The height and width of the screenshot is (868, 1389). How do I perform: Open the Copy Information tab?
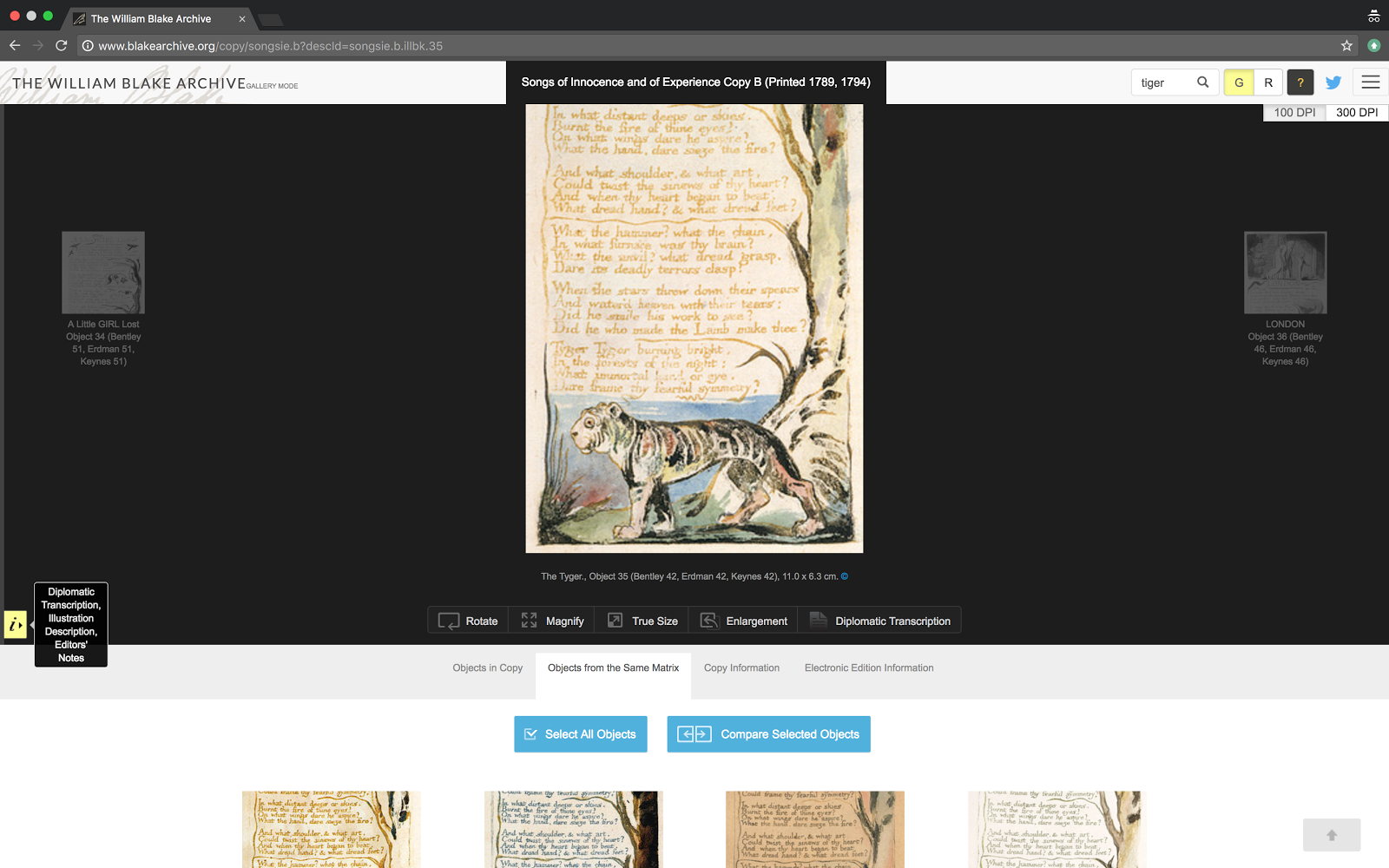pyautogui.click(x=741, y=668)
